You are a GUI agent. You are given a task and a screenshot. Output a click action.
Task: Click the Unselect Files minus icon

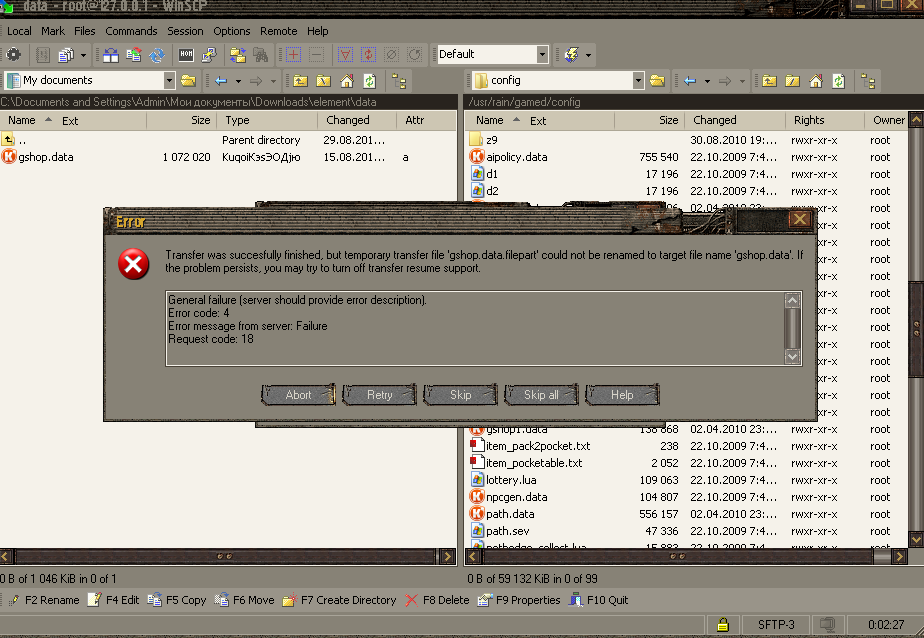pos(316,55)
